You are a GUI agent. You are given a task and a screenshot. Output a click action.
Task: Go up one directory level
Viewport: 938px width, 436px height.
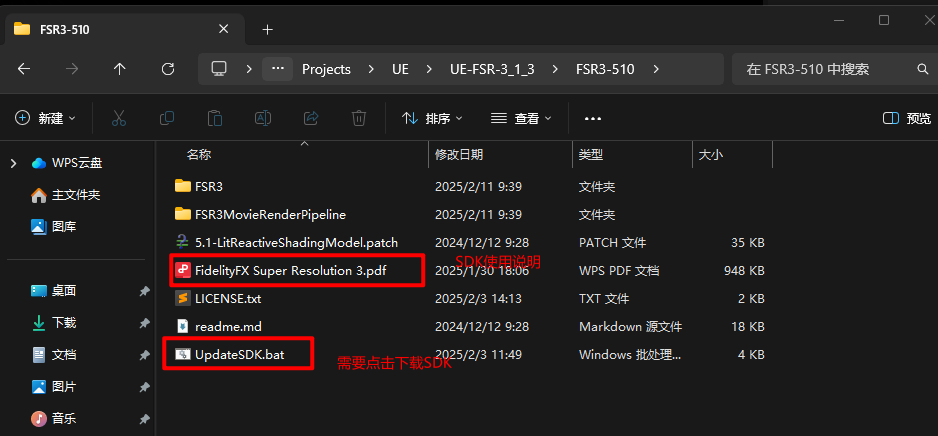pyautogui.click(x=120, y=69)
